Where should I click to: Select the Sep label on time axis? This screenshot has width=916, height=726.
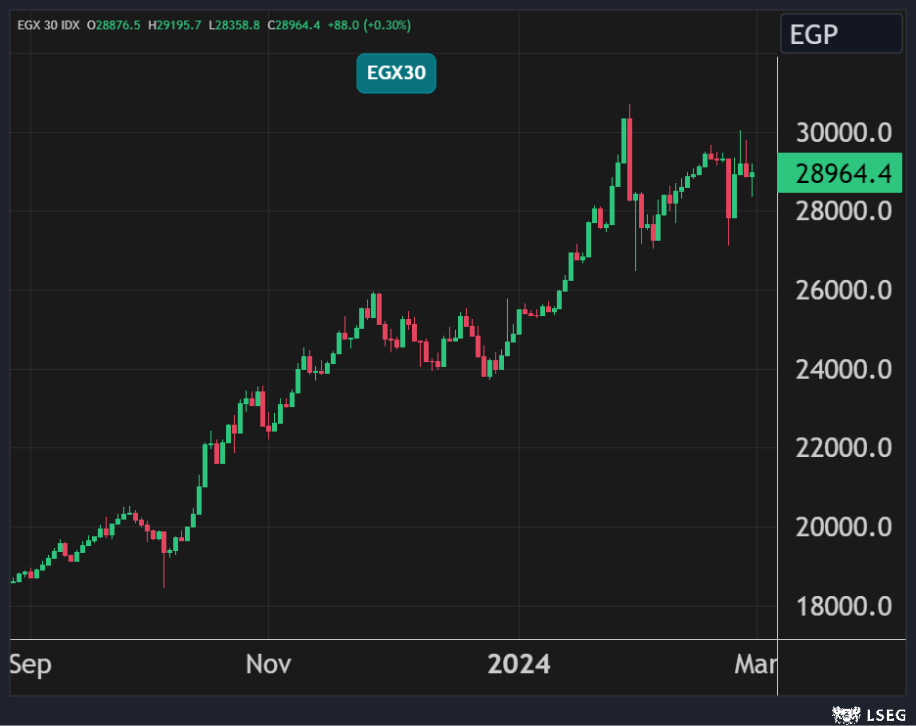point(30,664)
